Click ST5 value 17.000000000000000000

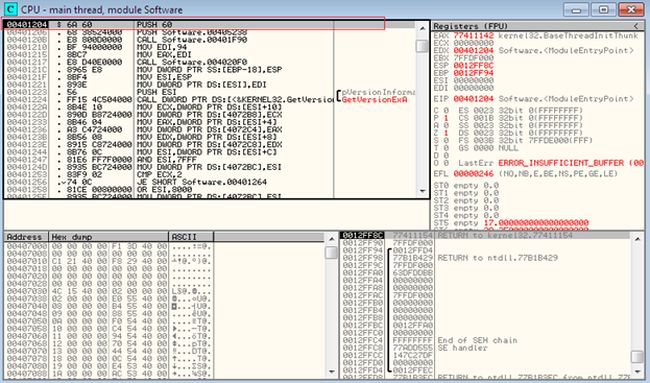(536, 223)
